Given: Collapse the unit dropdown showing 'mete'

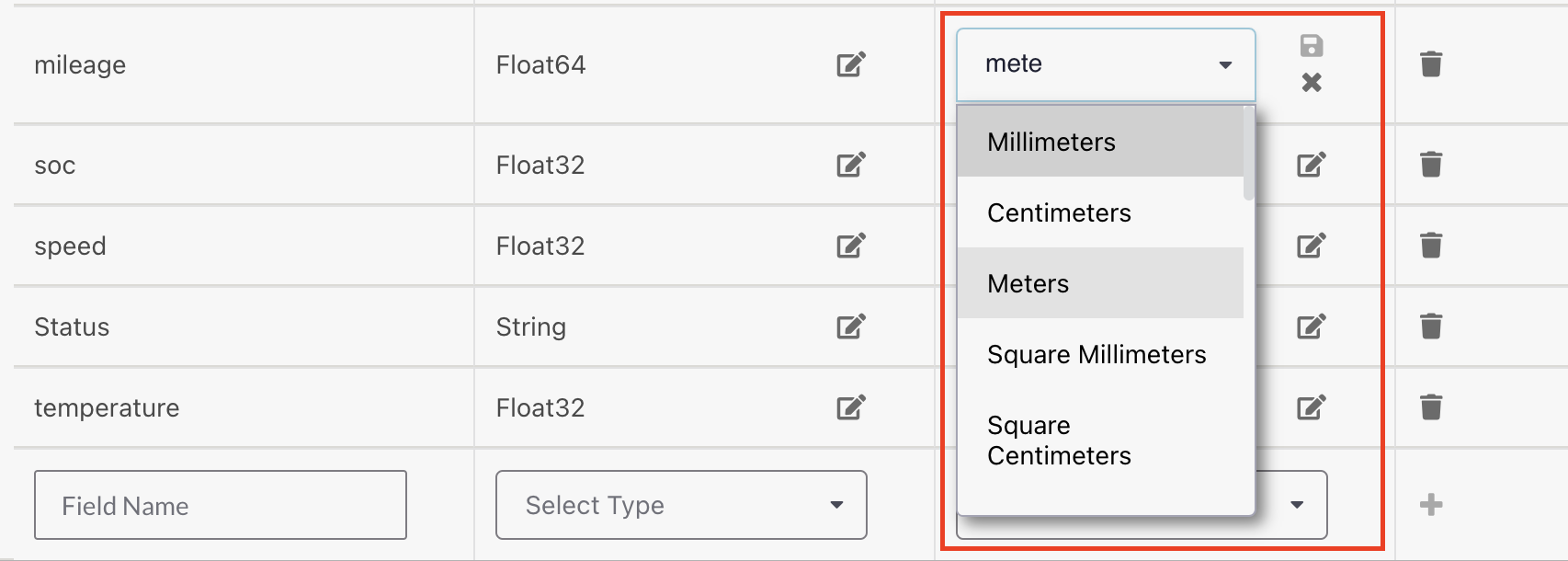Looking at the screenshot, I should (x=1225, y=64).
